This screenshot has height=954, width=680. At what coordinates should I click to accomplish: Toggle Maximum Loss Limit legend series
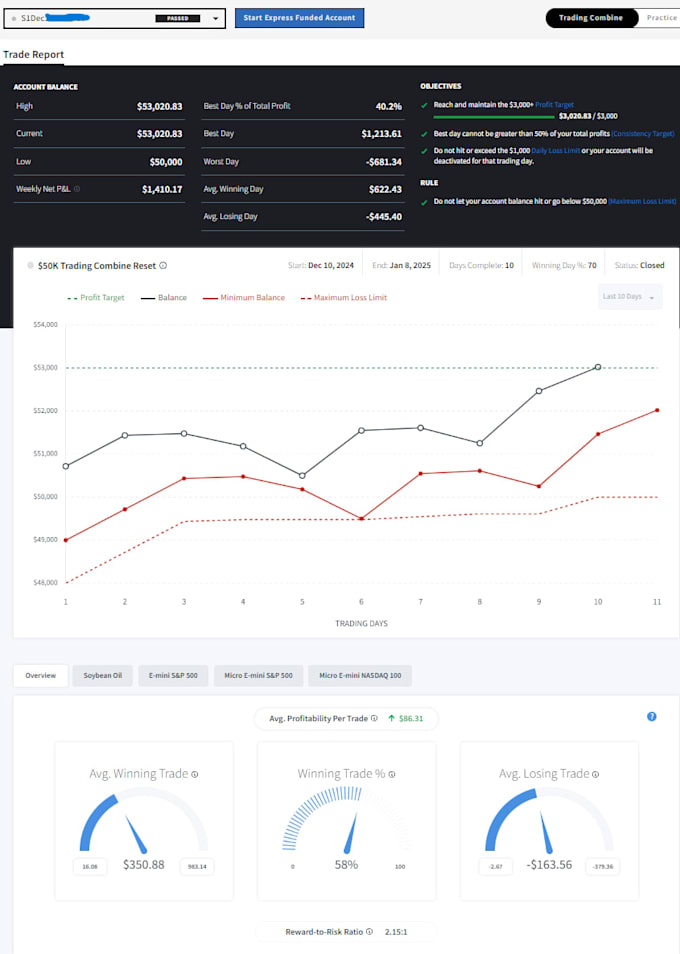[x=344, y=298]
